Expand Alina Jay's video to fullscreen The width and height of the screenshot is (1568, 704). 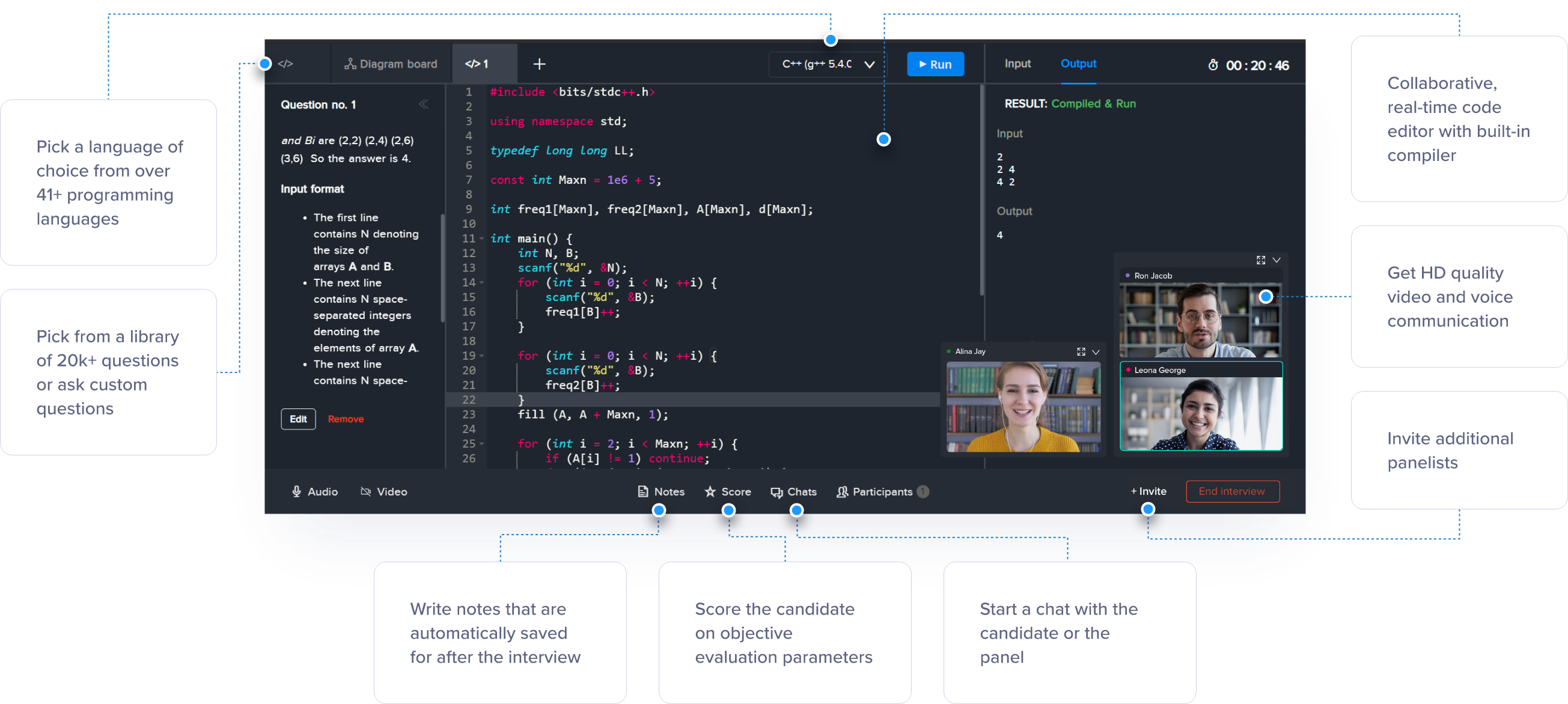1081,351
